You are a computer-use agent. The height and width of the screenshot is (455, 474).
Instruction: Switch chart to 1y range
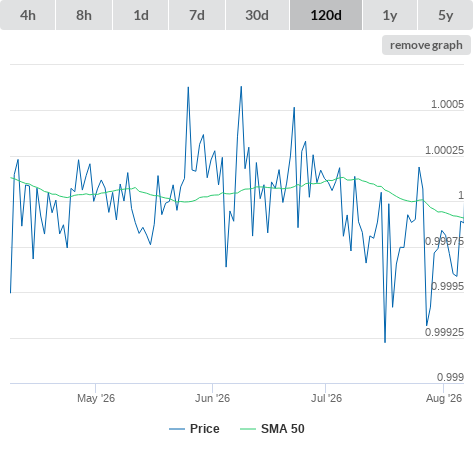(x=390, y=15)
